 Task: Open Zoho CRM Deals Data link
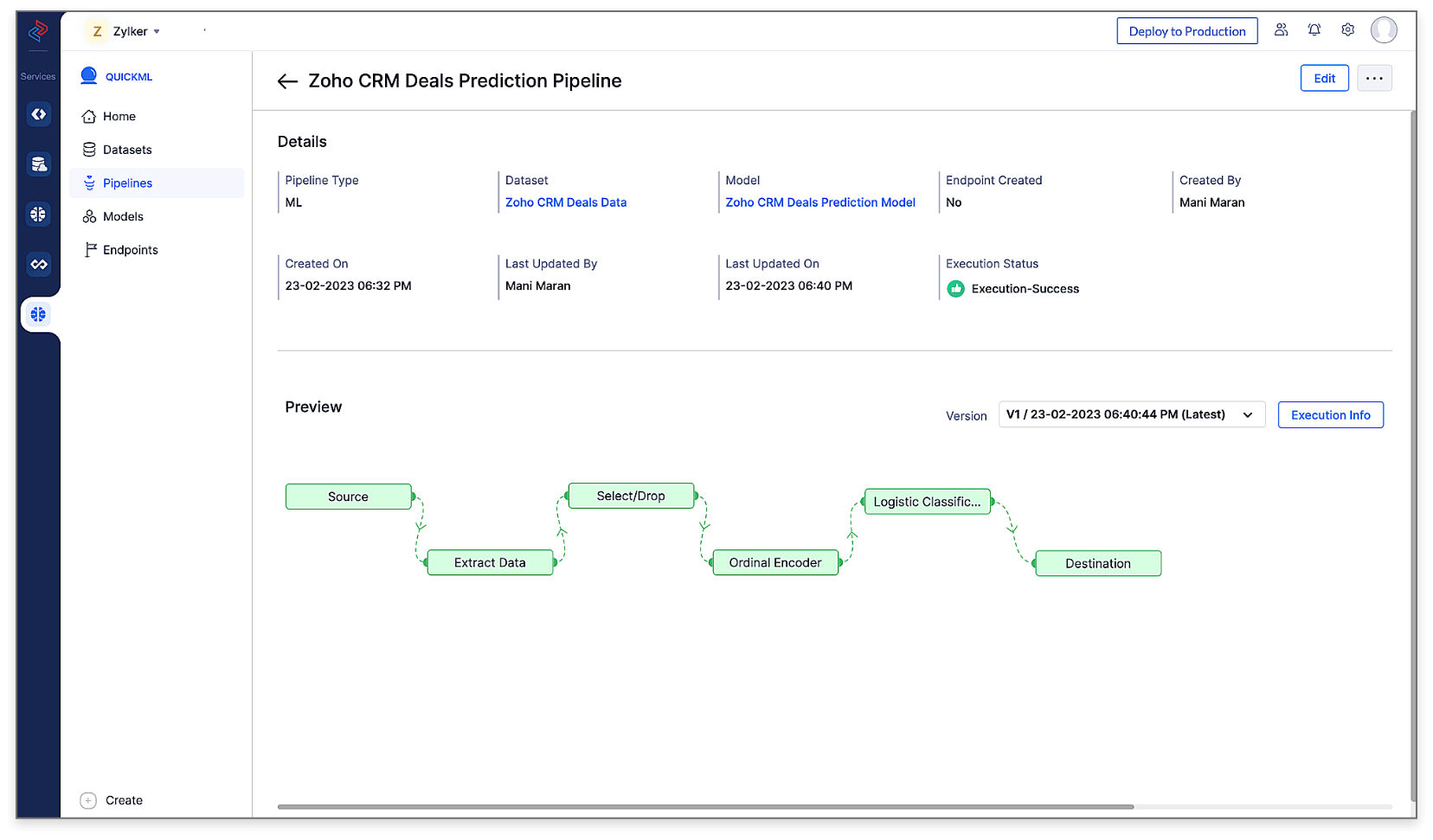[566, 202]
